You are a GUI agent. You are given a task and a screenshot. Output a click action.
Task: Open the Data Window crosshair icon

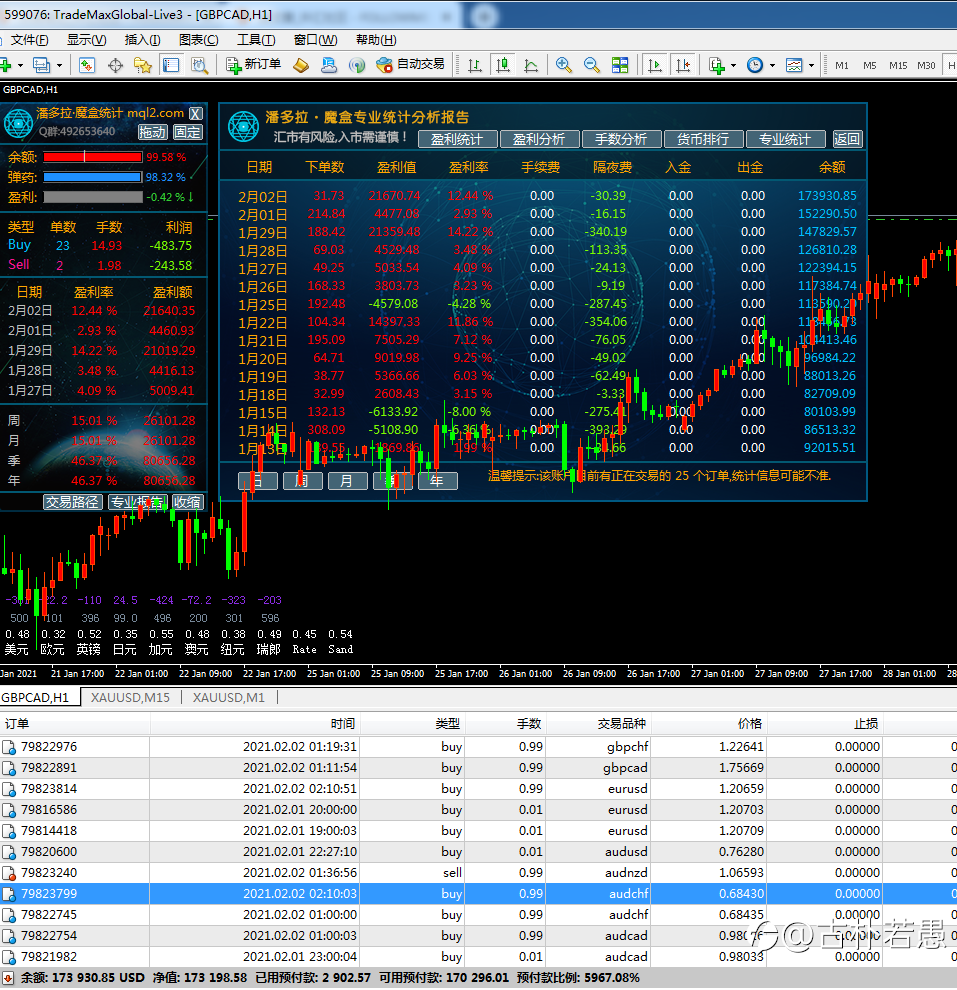116,65
